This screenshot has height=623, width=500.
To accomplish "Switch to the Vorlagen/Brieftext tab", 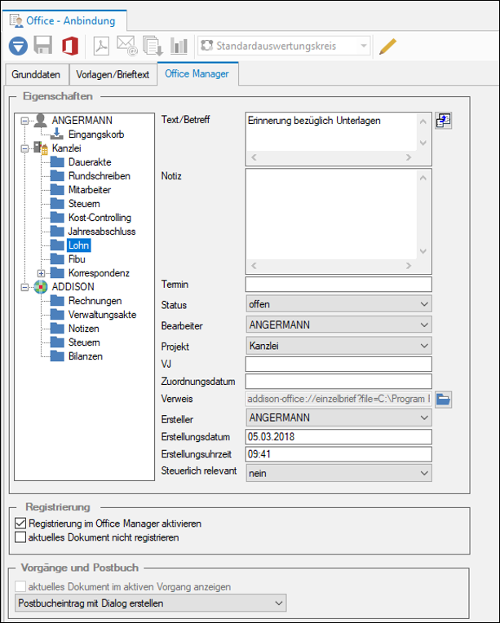I will tap(112, 74).
